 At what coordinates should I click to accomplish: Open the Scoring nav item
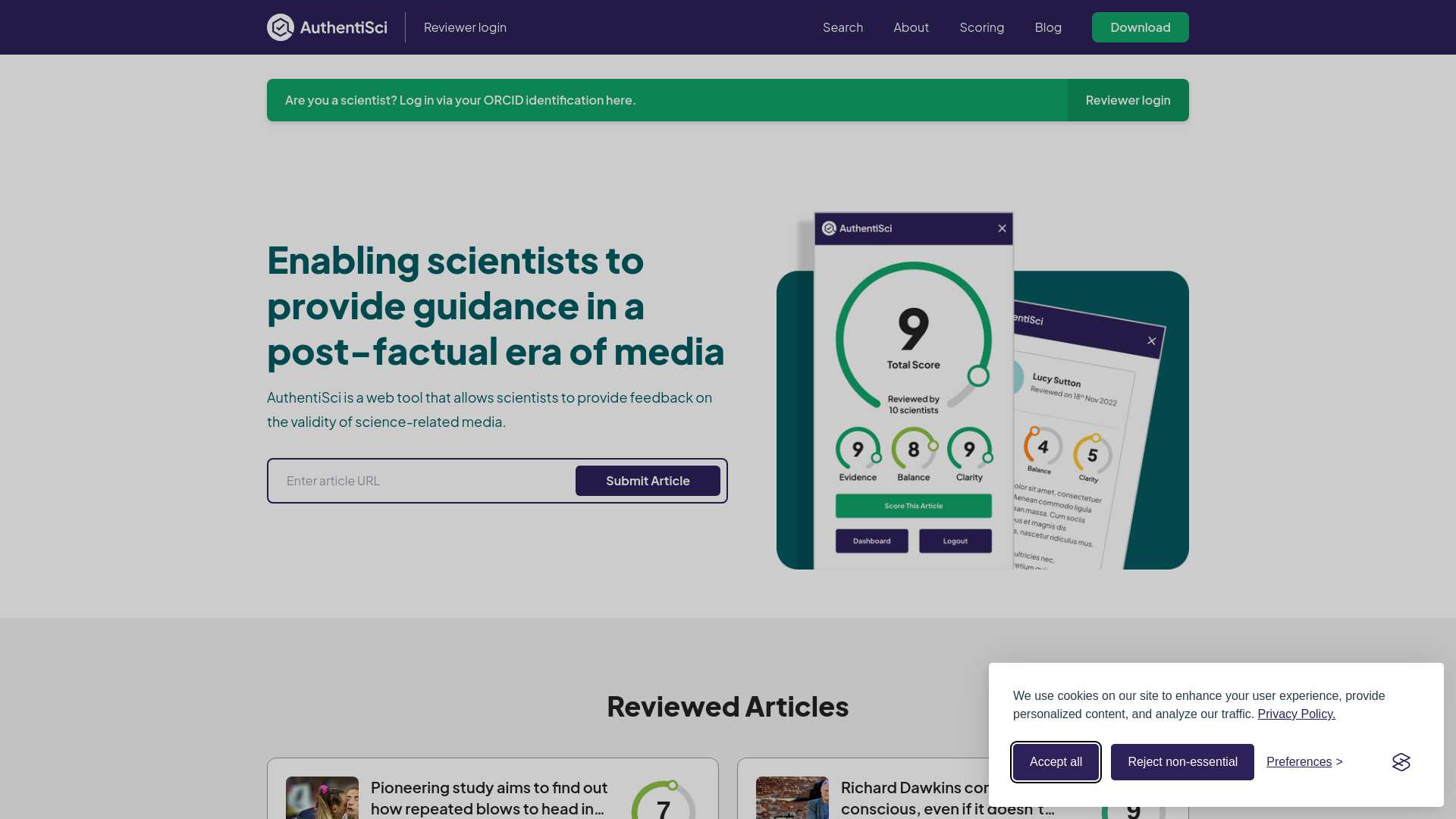point(981,27)
